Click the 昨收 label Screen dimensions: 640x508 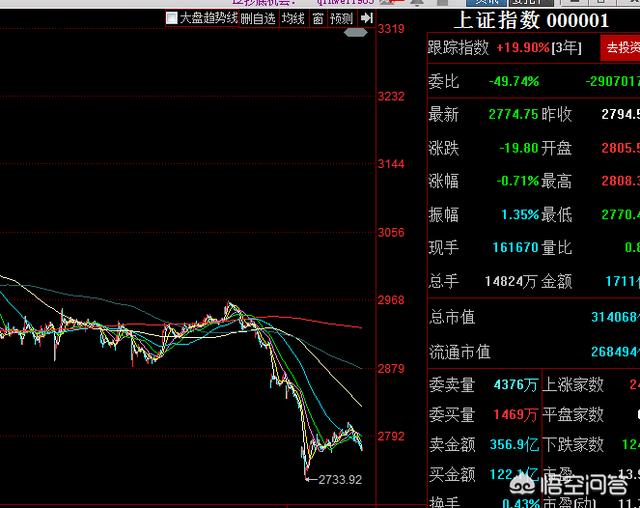pos(557,114)
